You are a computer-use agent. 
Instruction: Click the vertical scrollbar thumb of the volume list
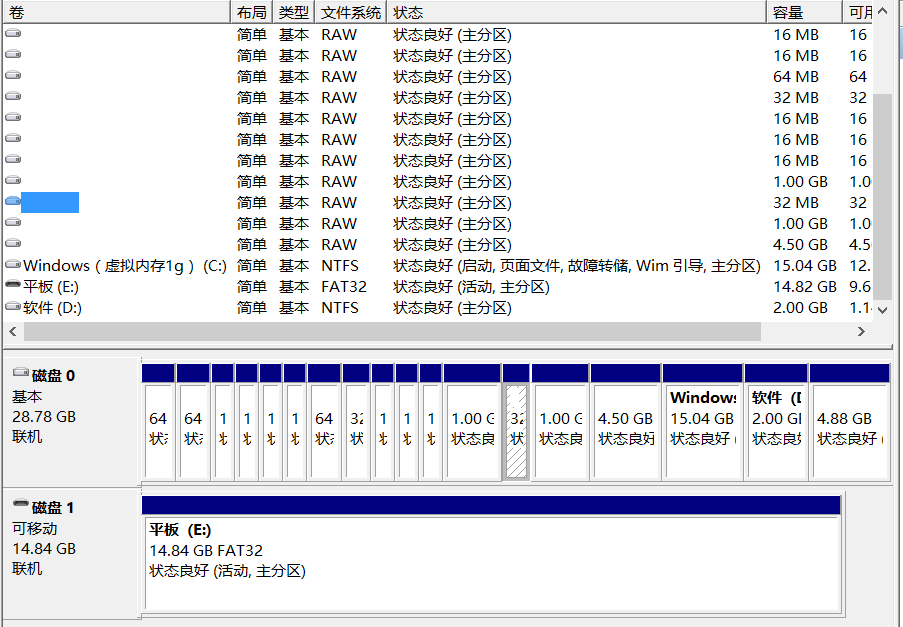click(x=882, y=196)
